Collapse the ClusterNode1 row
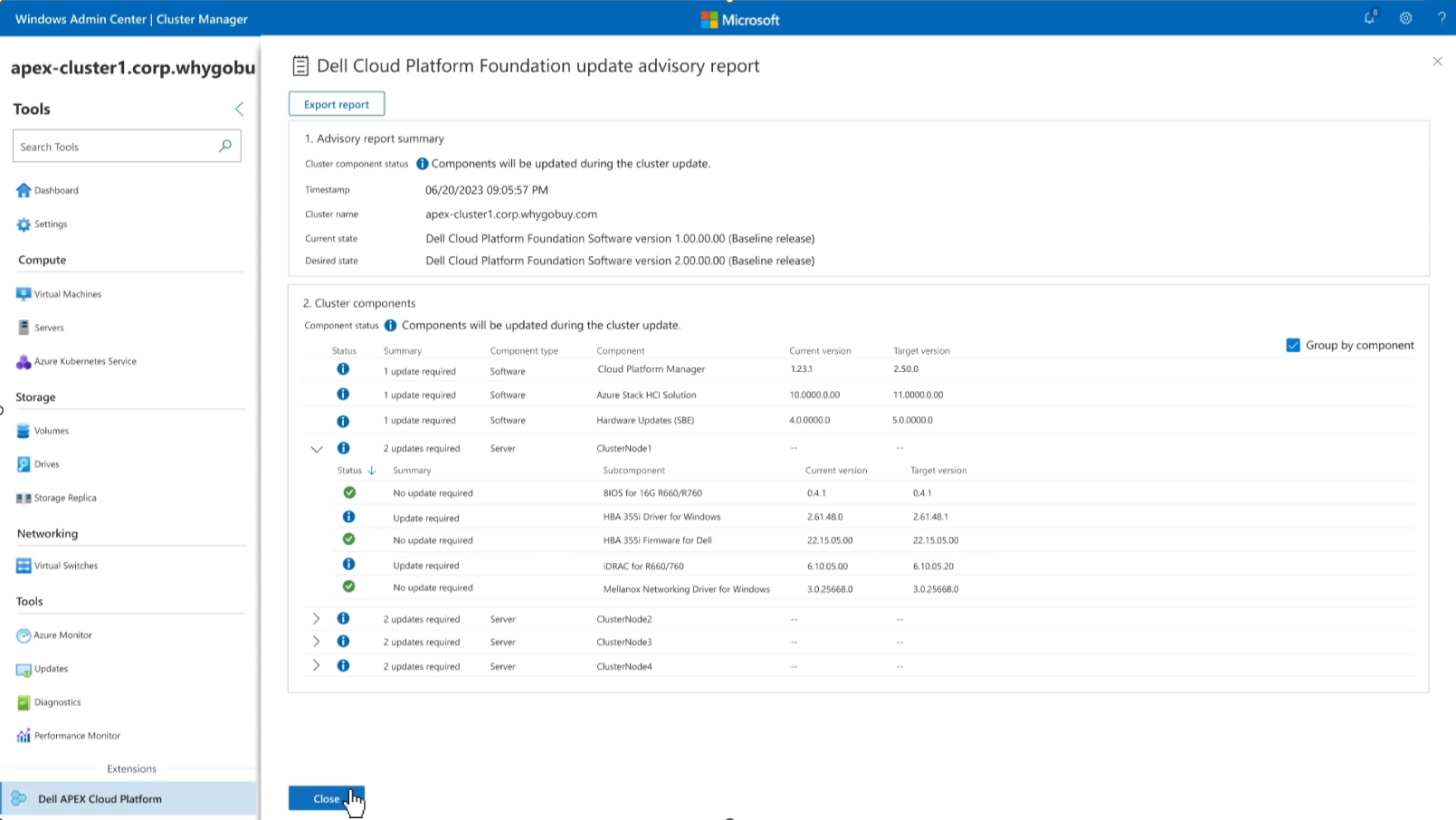The image size is (1456, 820). coord(316,449)
